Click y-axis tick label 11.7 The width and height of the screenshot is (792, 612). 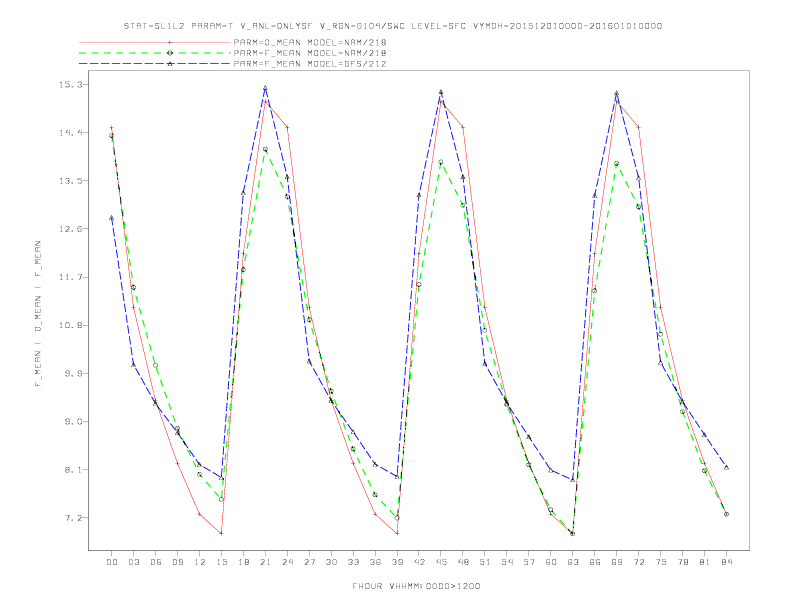tap(70, 277)
